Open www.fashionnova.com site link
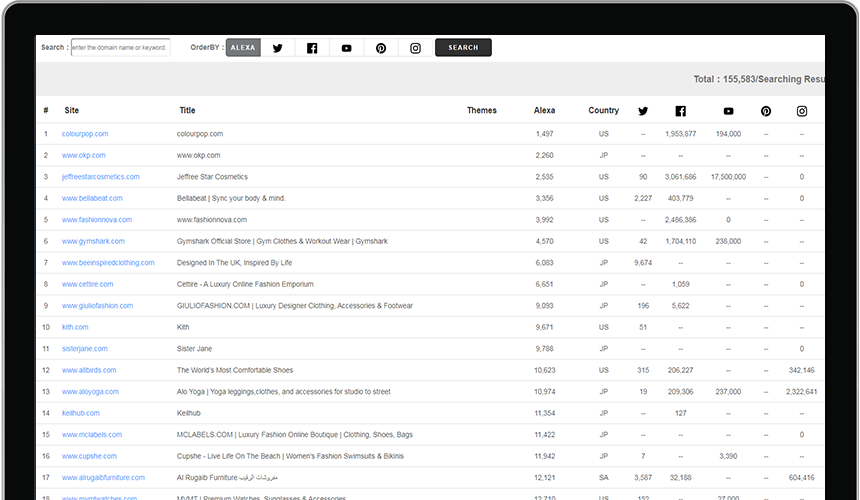This screenshot has width=860, height=500. point(97,220)
